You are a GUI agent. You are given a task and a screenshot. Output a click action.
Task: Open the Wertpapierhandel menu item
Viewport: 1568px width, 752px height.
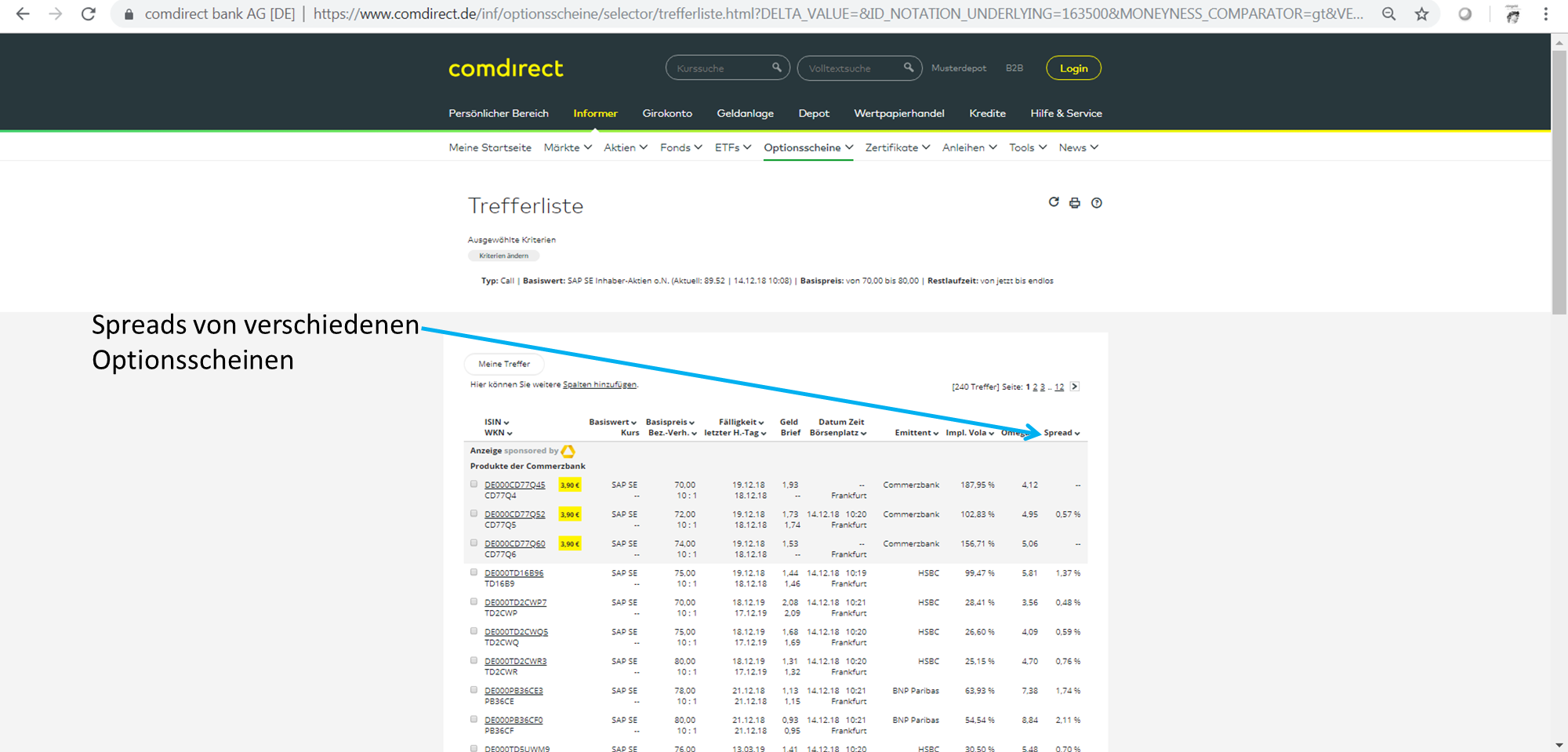point(898,114)
